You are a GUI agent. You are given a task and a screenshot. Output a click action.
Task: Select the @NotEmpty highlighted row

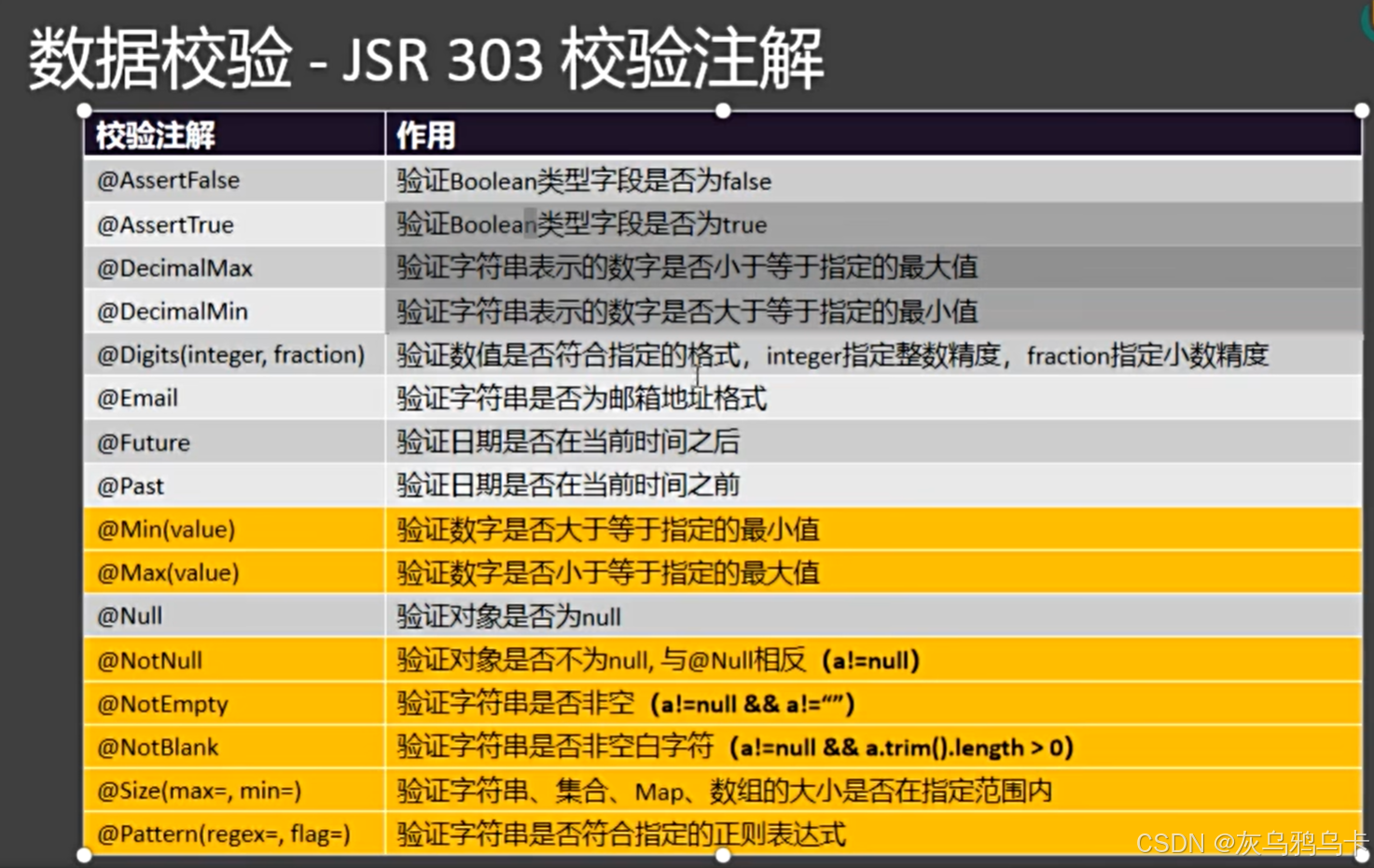(x=164, y=704)
